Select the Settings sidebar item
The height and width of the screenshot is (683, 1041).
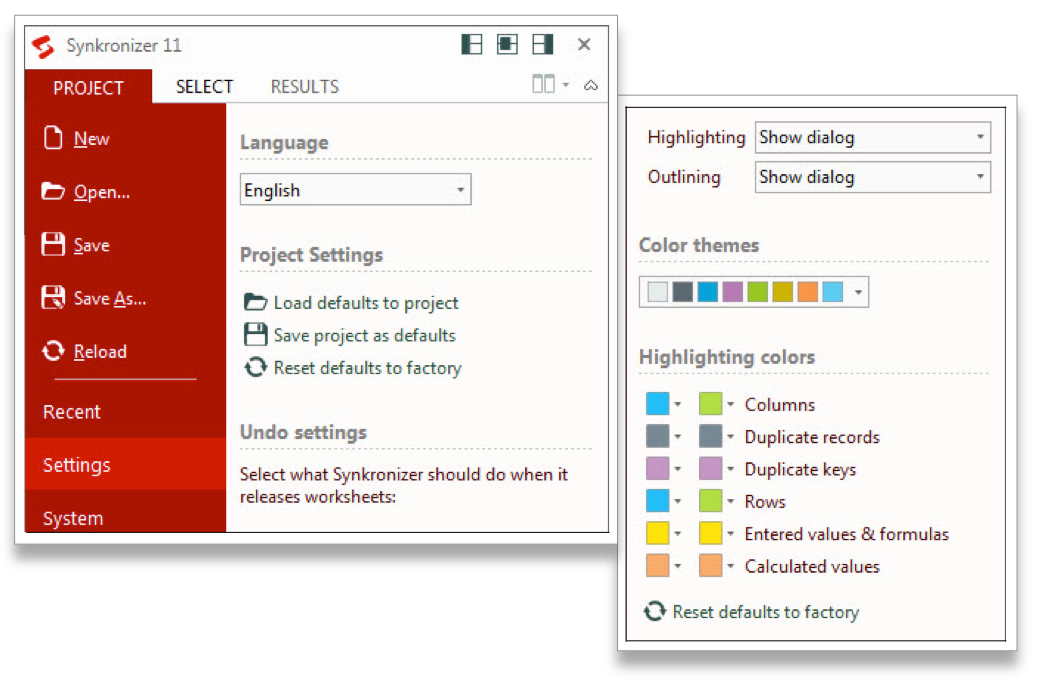[x=125, y=465]
